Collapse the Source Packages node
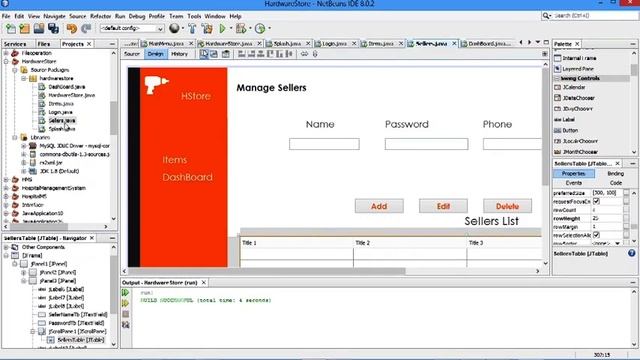Screen dimensions: 640x360 pyautogui.click(x=15, y=70)
